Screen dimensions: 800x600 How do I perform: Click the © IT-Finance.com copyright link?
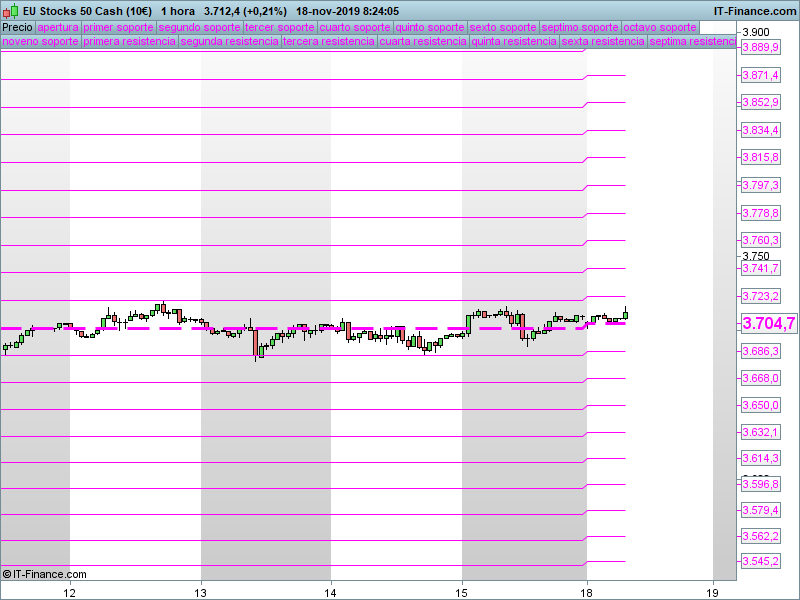click(45, 574)
